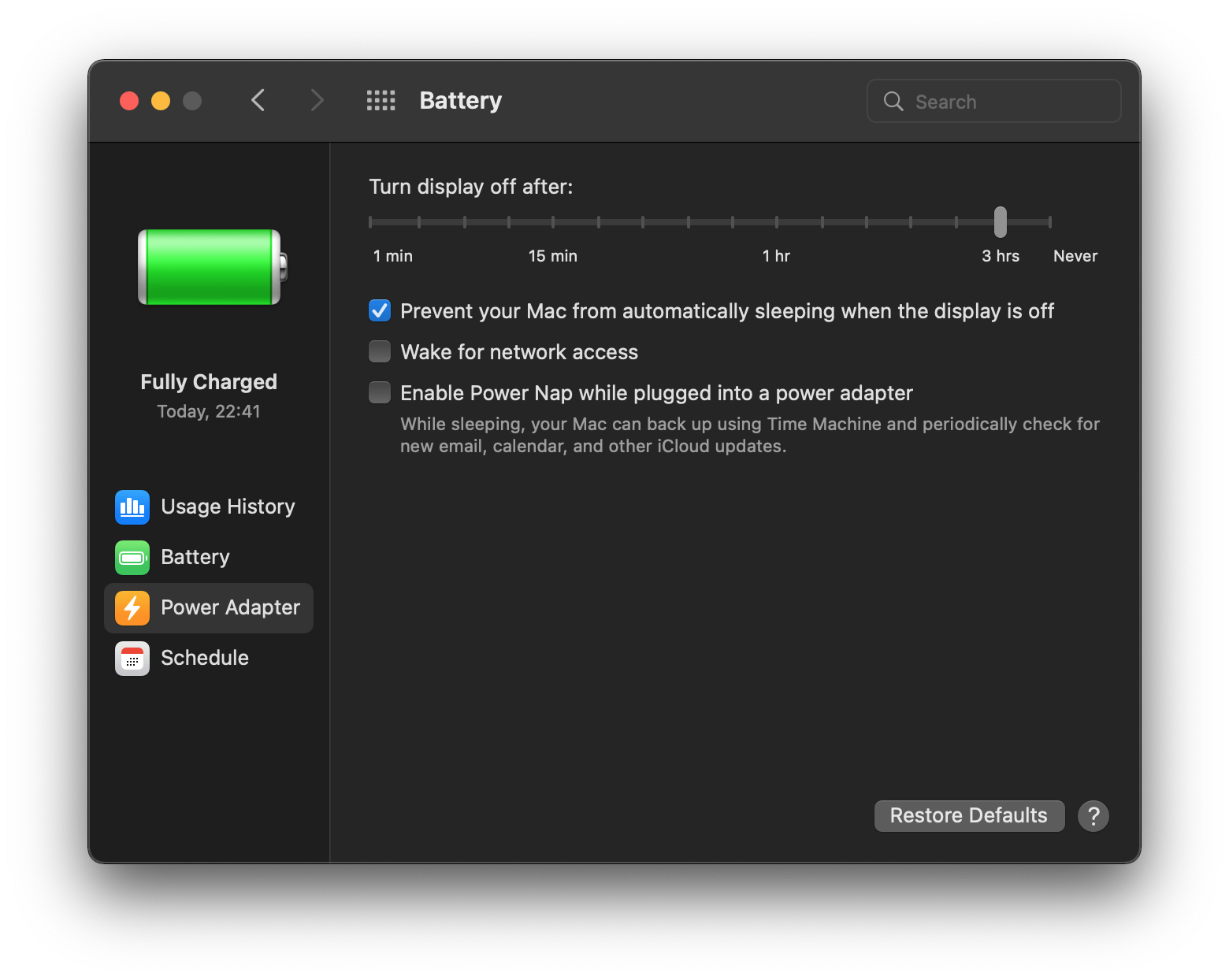
Task: Go forward with the right chevron
Action: point(317,101)
